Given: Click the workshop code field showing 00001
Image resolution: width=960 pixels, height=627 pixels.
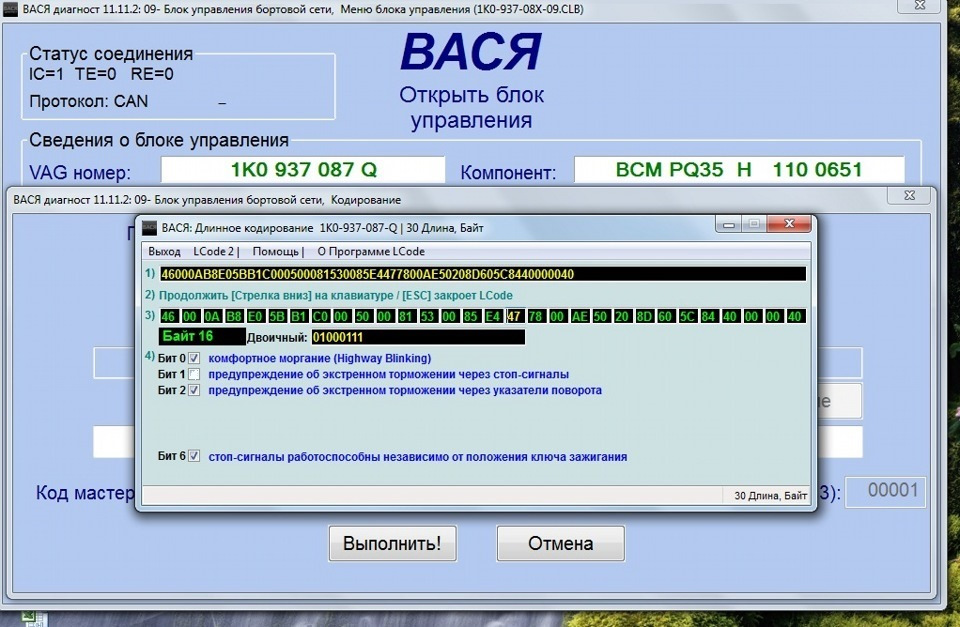Looking at the screenshot, I should [885, 492].
